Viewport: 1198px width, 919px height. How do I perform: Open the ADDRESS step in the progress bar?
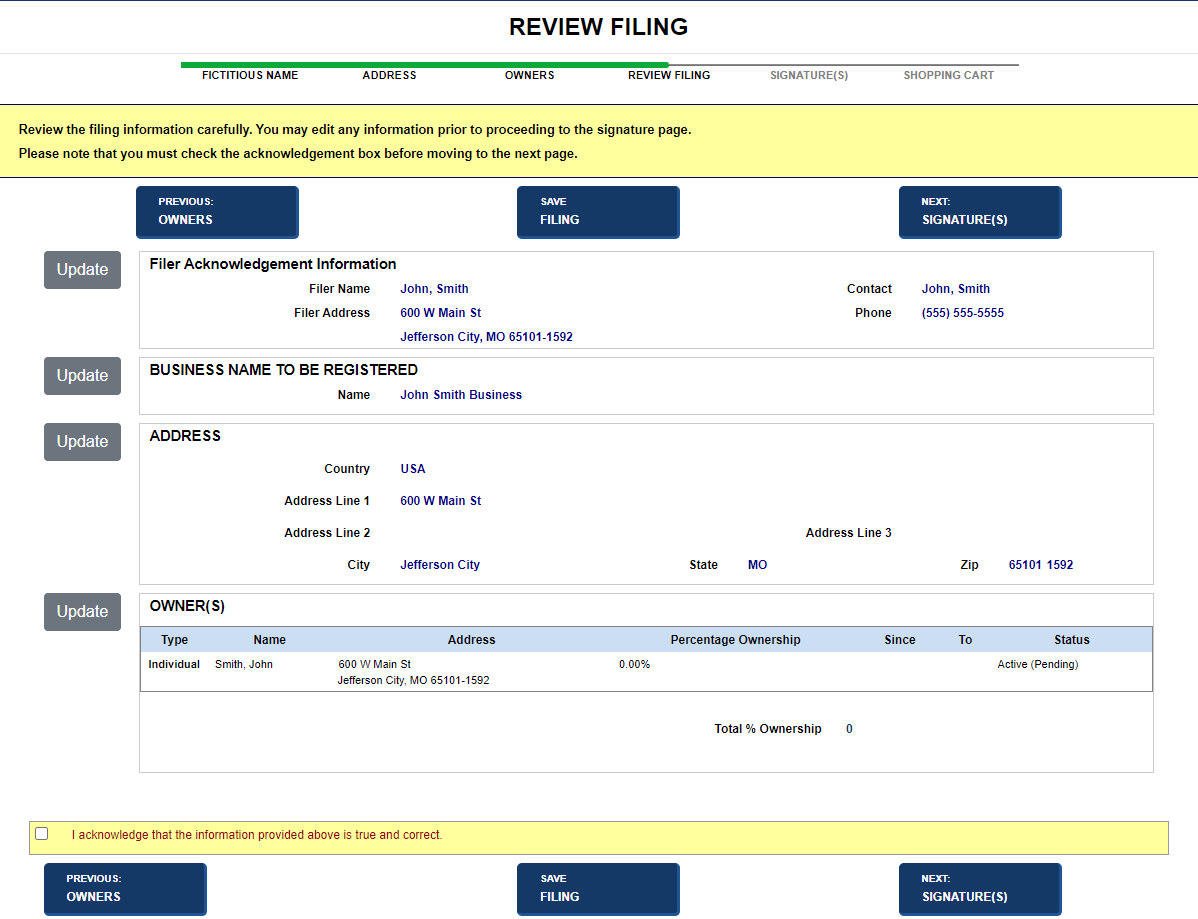[x=389, y=75]
